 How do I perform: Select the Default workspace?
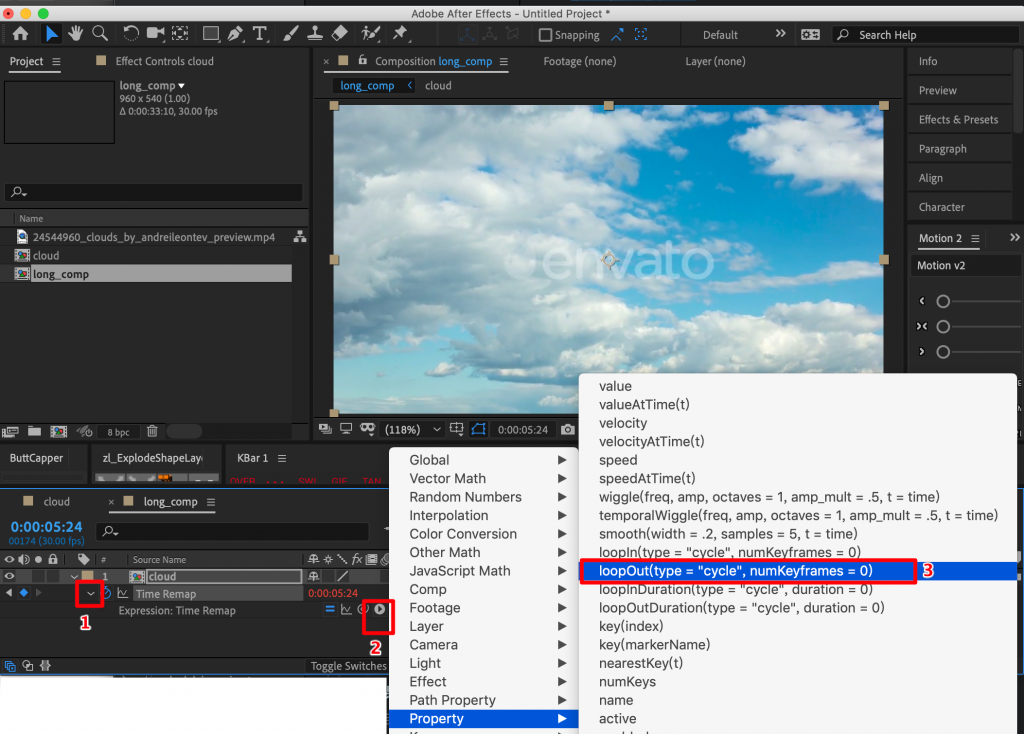tap(720, 35)
